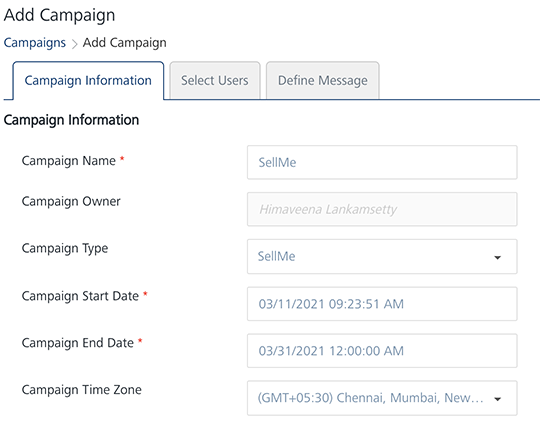540x431 pixels.
Task: Focus the Campaign Name input field
Action: click(382, 162)
